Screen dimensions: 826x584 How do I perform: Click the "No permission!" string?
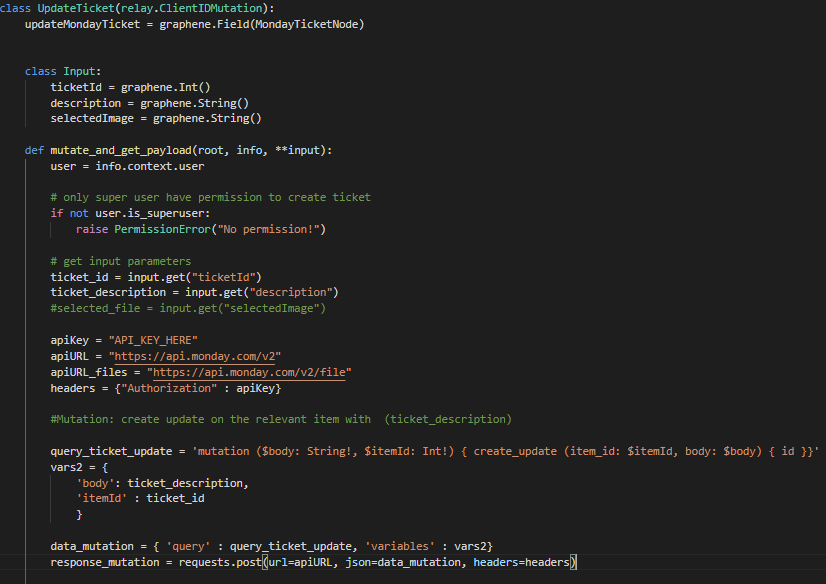(x=268, y=229)
